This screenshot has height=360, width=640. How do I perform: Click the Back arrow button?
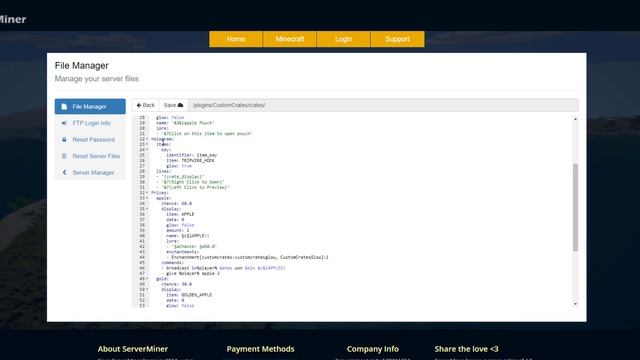(x=146, y=105)
